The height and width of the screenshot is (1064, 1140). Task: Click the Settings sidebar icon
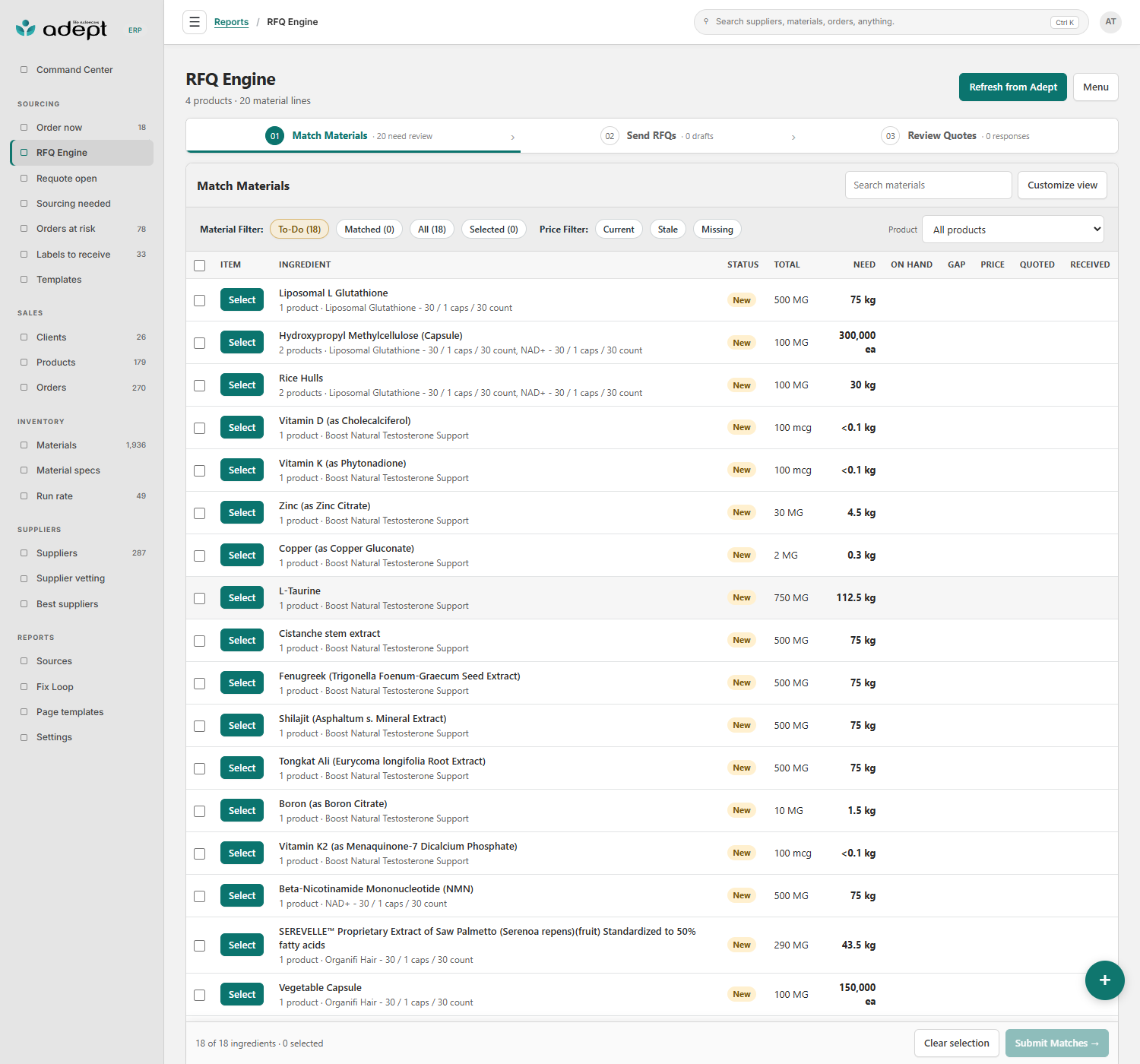24,737
